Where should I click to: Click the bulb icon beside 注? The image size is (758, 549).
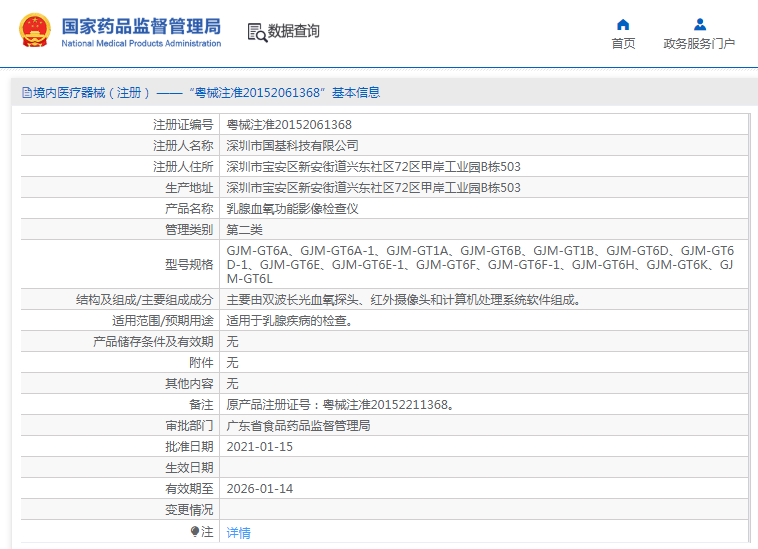194,532
